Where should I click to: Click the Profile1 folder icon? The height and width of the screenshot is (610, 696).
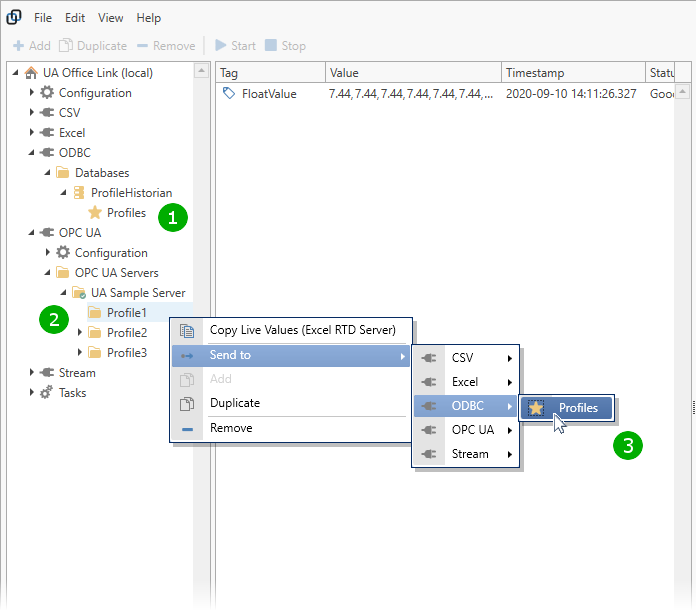coord(95,313)
